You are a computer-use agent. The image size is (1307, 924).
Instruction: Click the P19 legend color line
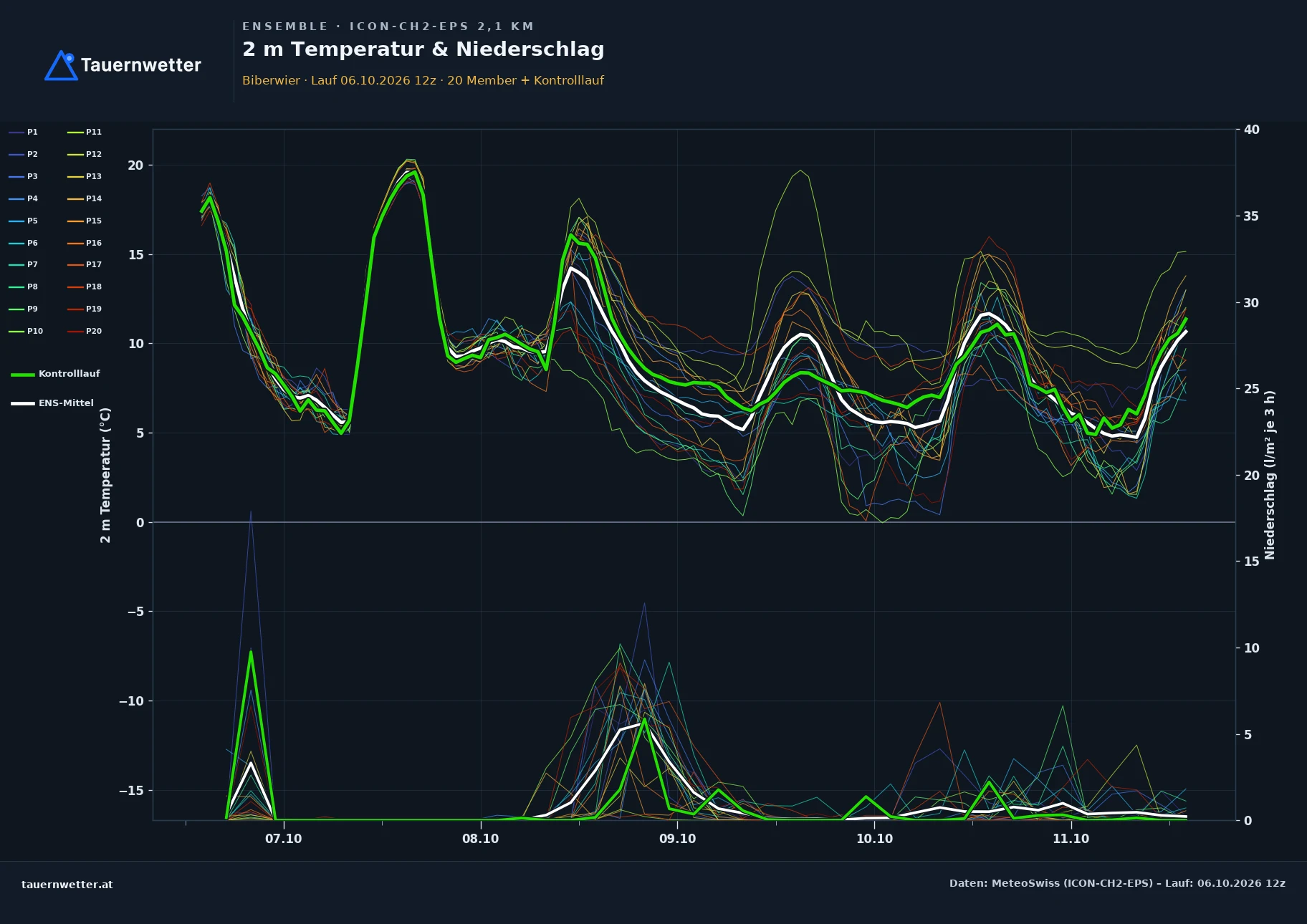(x=75, y=309)
